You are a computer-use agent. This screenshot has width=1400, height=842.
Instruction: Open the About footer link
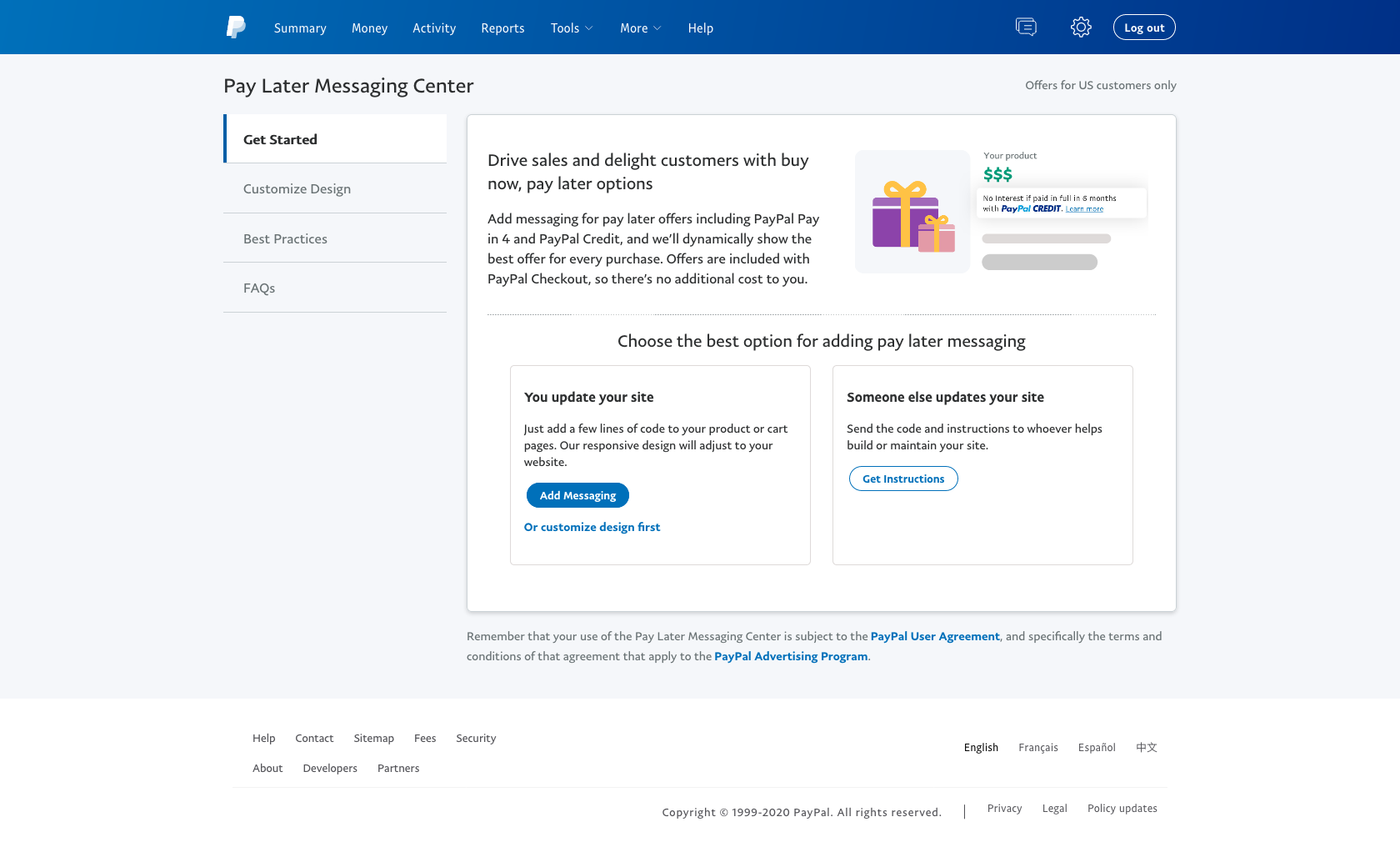click(x=267, y=769)
